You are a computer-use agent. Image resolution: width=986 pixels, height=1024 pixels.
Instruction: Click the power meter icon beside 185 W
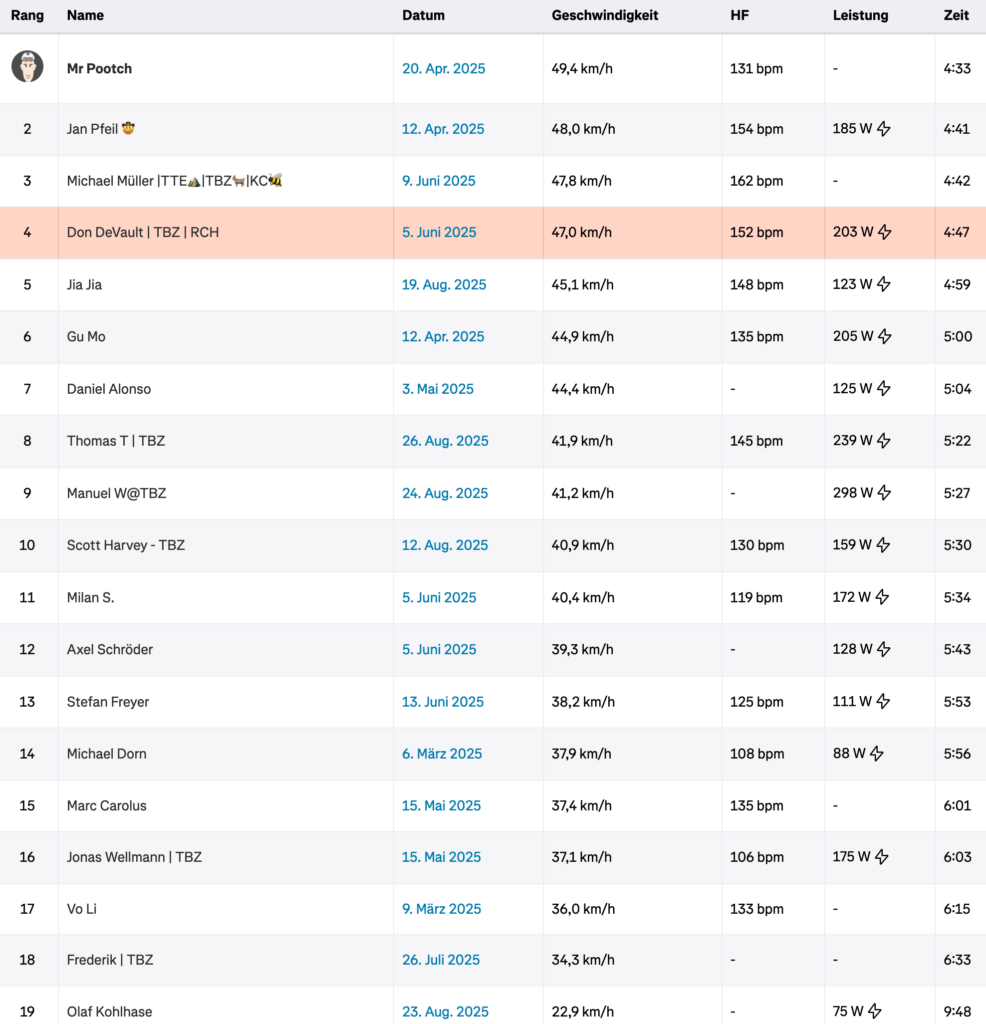(884, 129)
